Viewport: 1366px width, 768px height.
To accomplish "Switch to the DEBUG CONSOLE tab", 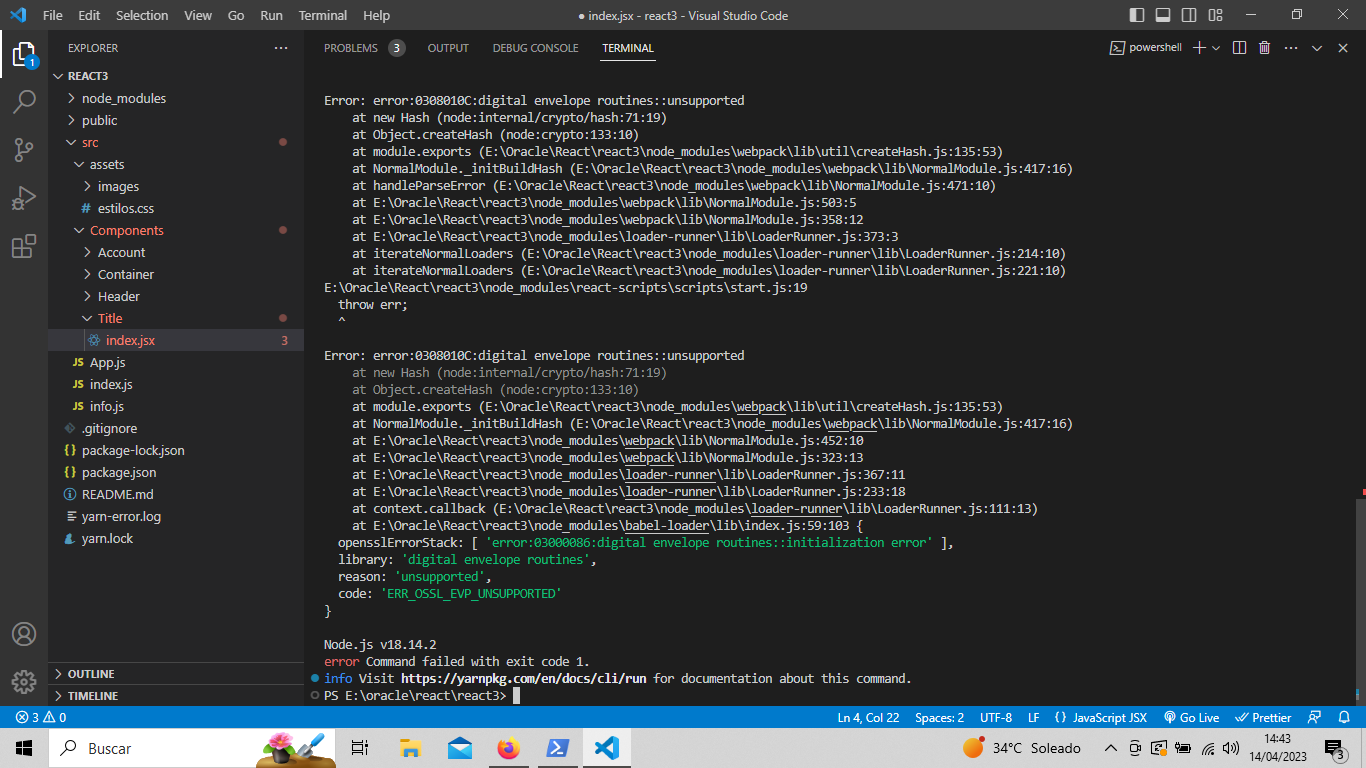I will pyautogui.click(x=535, y=48).
